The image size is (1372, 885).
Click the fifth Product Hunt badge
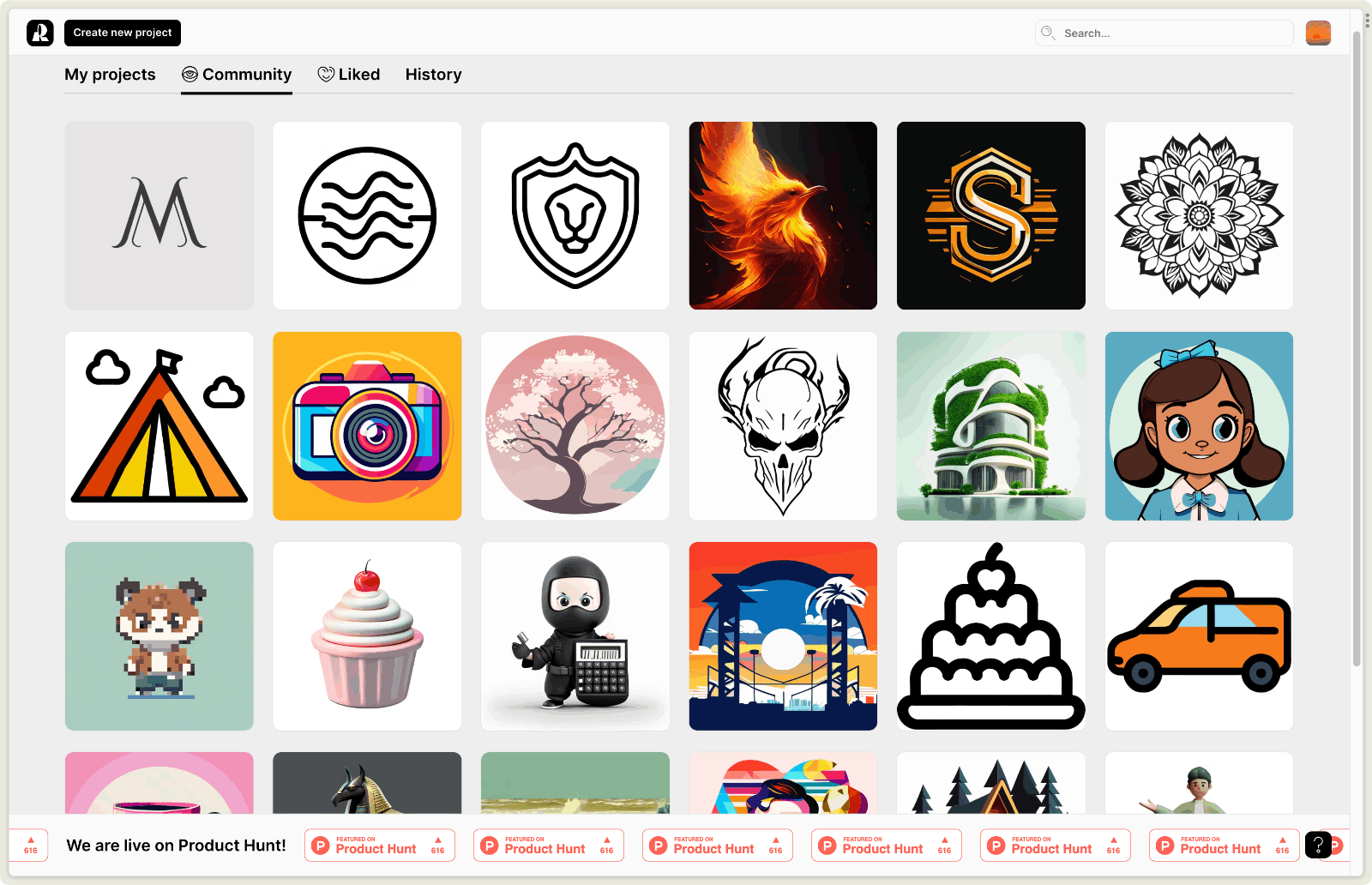click(1055, 846)
